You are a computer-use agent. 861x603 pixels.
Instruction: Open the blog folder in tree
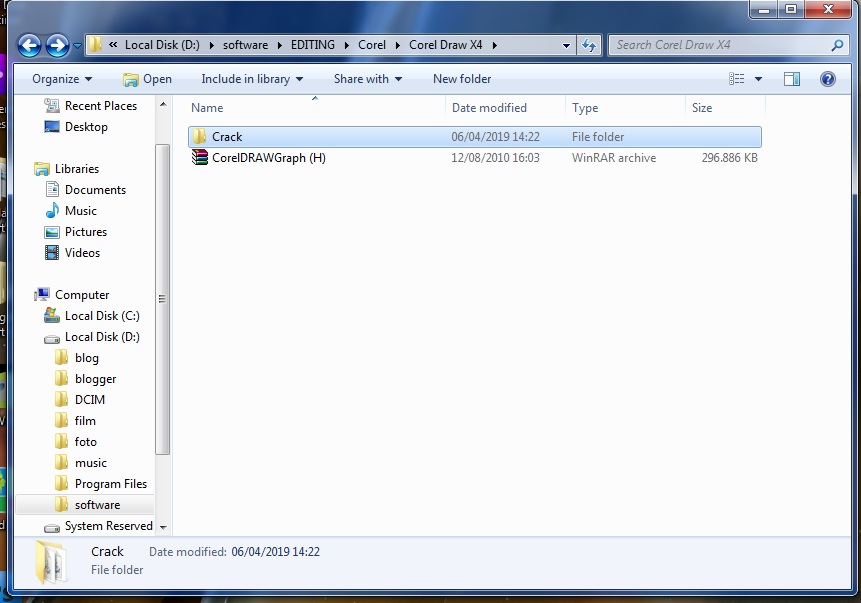[x=77, y=358]
